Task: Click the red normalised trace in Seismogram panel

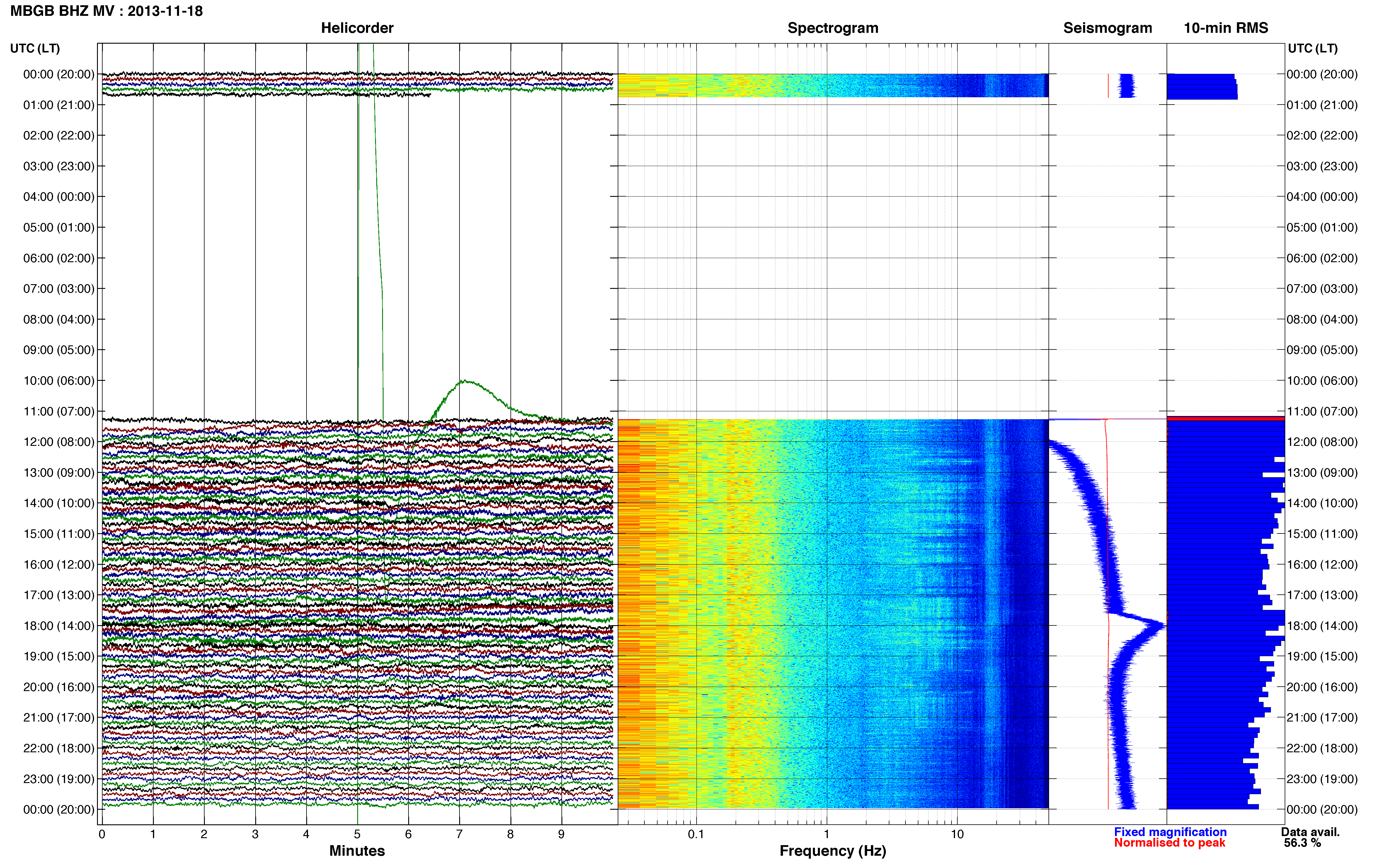Action: (1108, 614)
